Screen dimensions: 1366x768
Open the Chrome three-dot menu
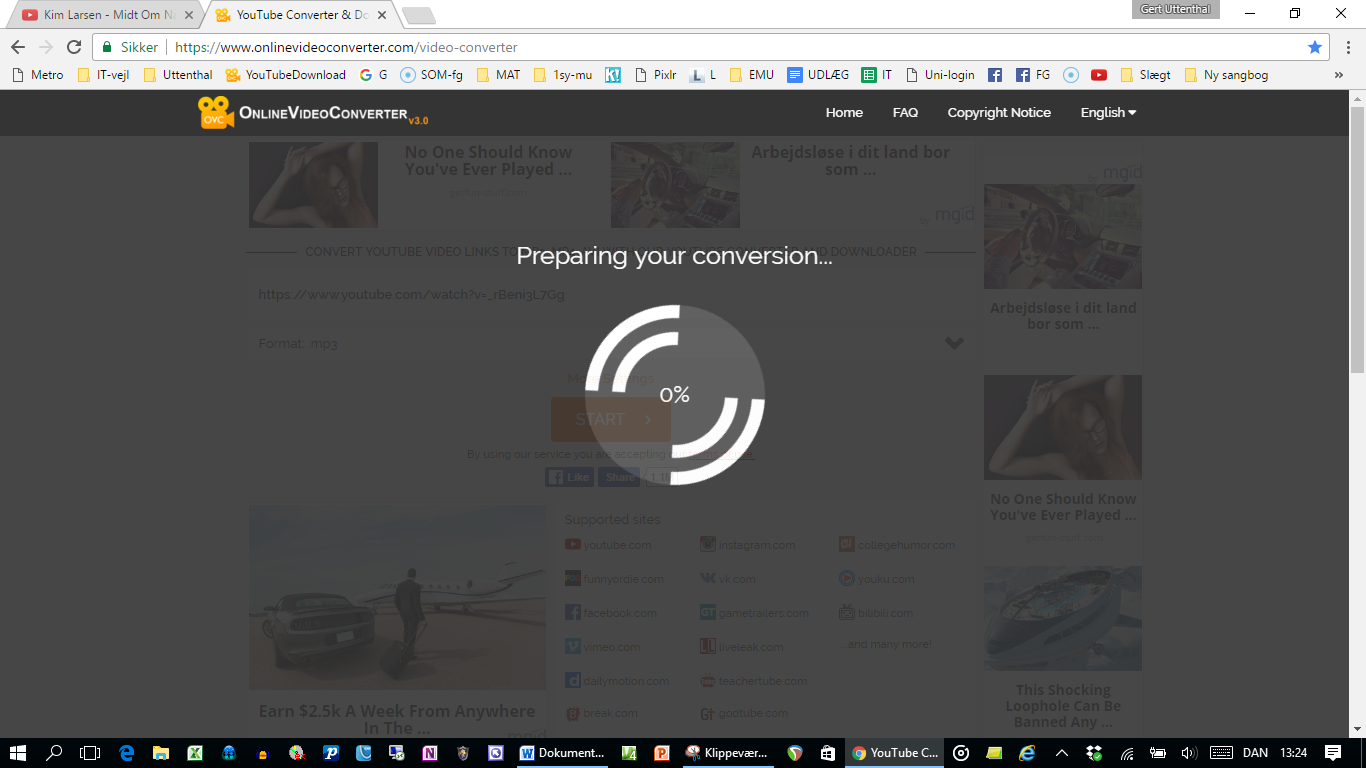tap(1347, 47)
